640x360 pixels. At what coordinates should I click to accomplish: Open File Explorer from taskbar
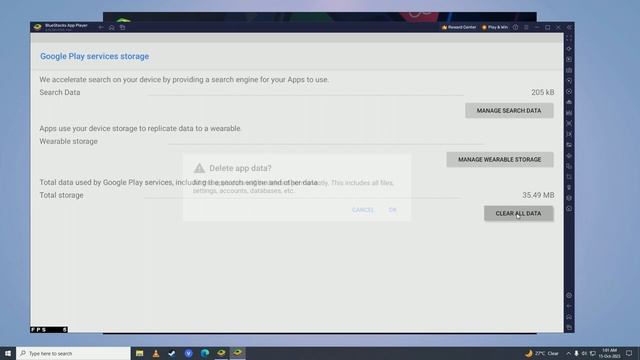click(140, 353)
